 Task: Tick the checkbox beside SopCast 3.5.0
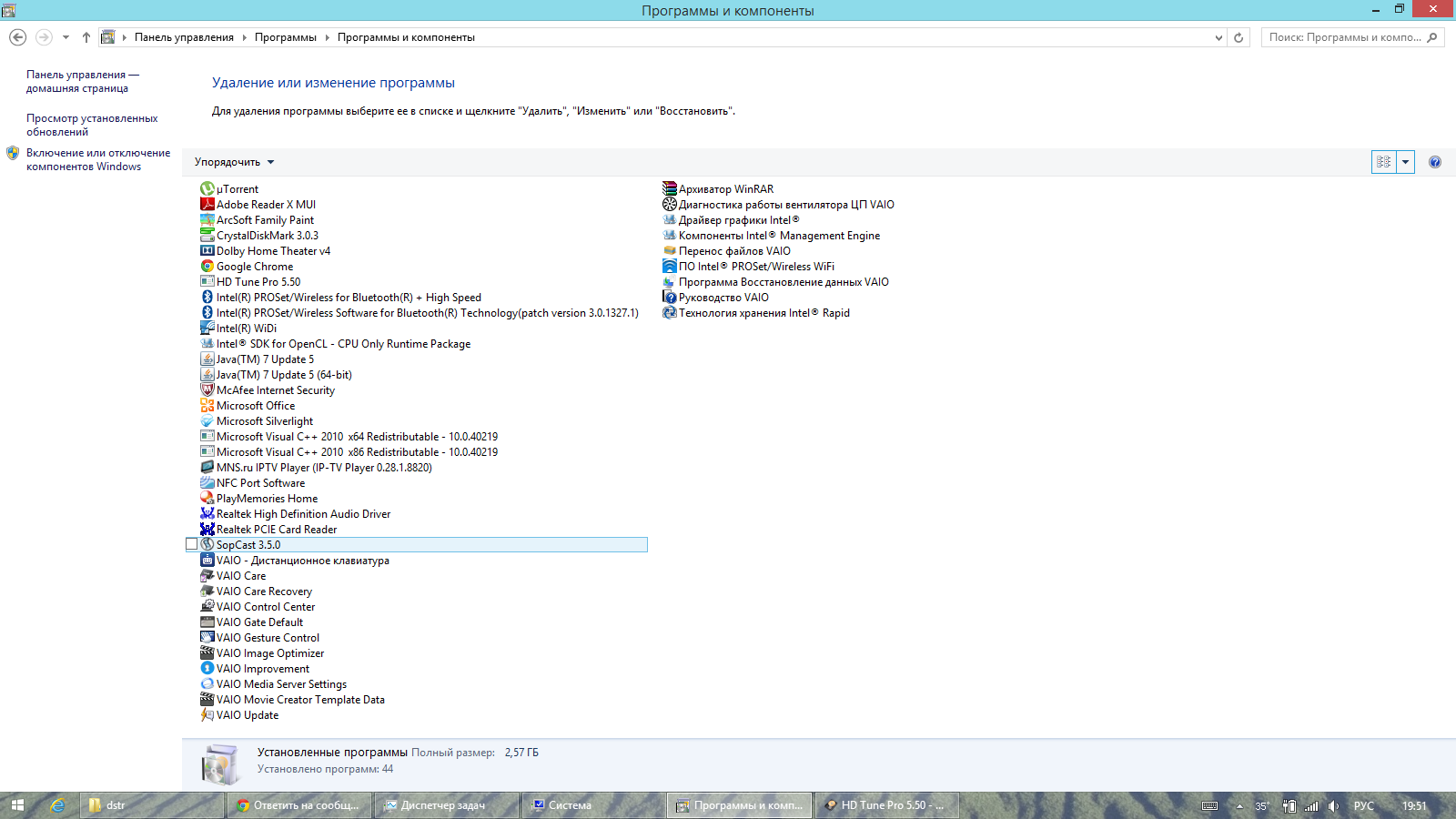pyautogui.click(x=191, y=544)
